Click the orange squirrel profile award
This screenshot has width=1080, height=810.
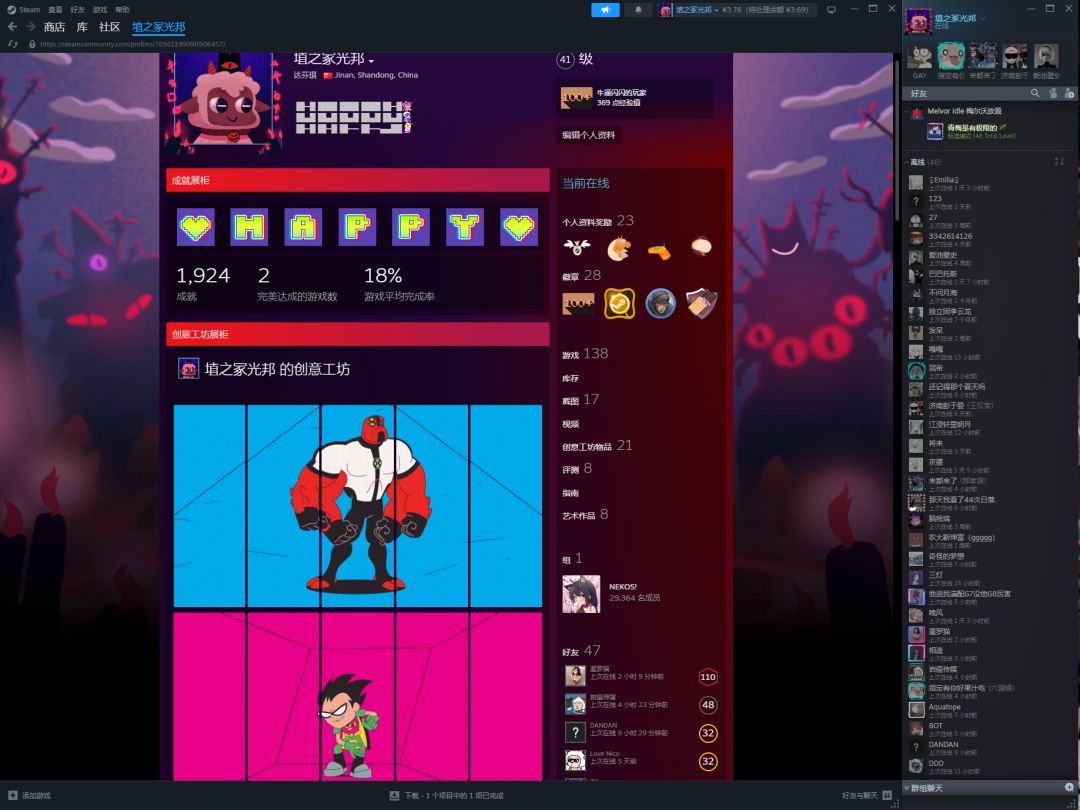pos(619,248)
